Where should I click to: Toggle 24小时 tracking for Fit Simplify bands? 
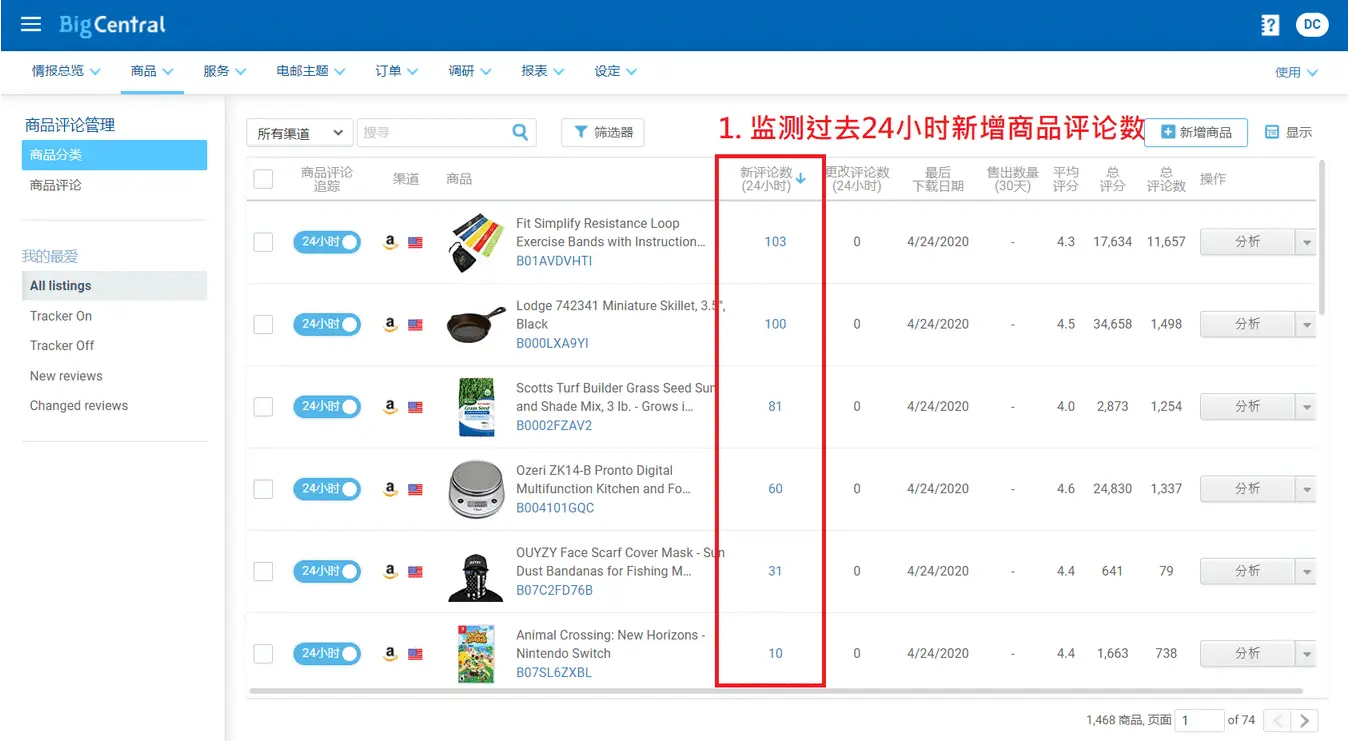pos(326,242)
